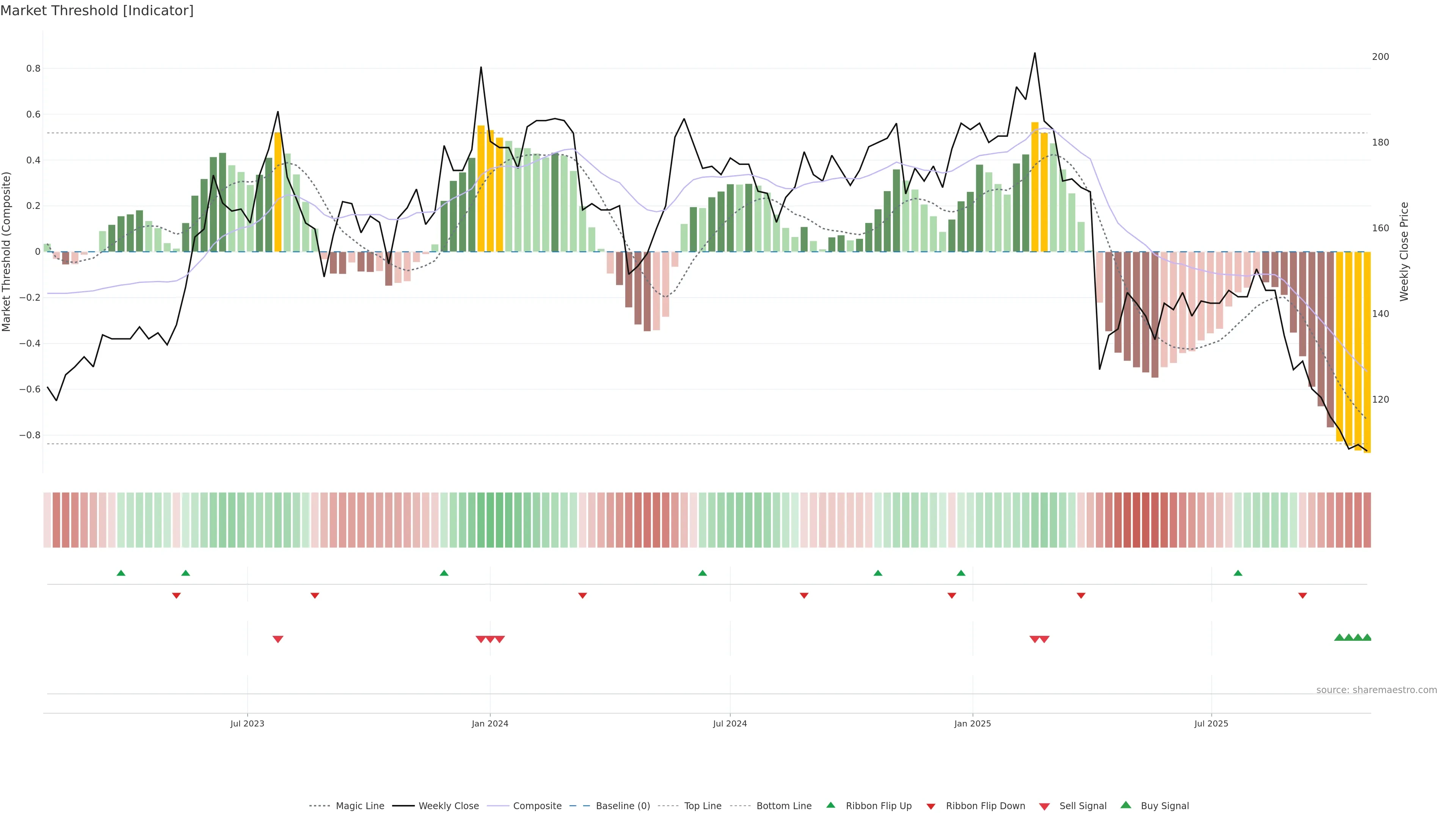
Task: Click the Ribbon Flip Up marker after Jul 2025
Action: (1238, 573)
